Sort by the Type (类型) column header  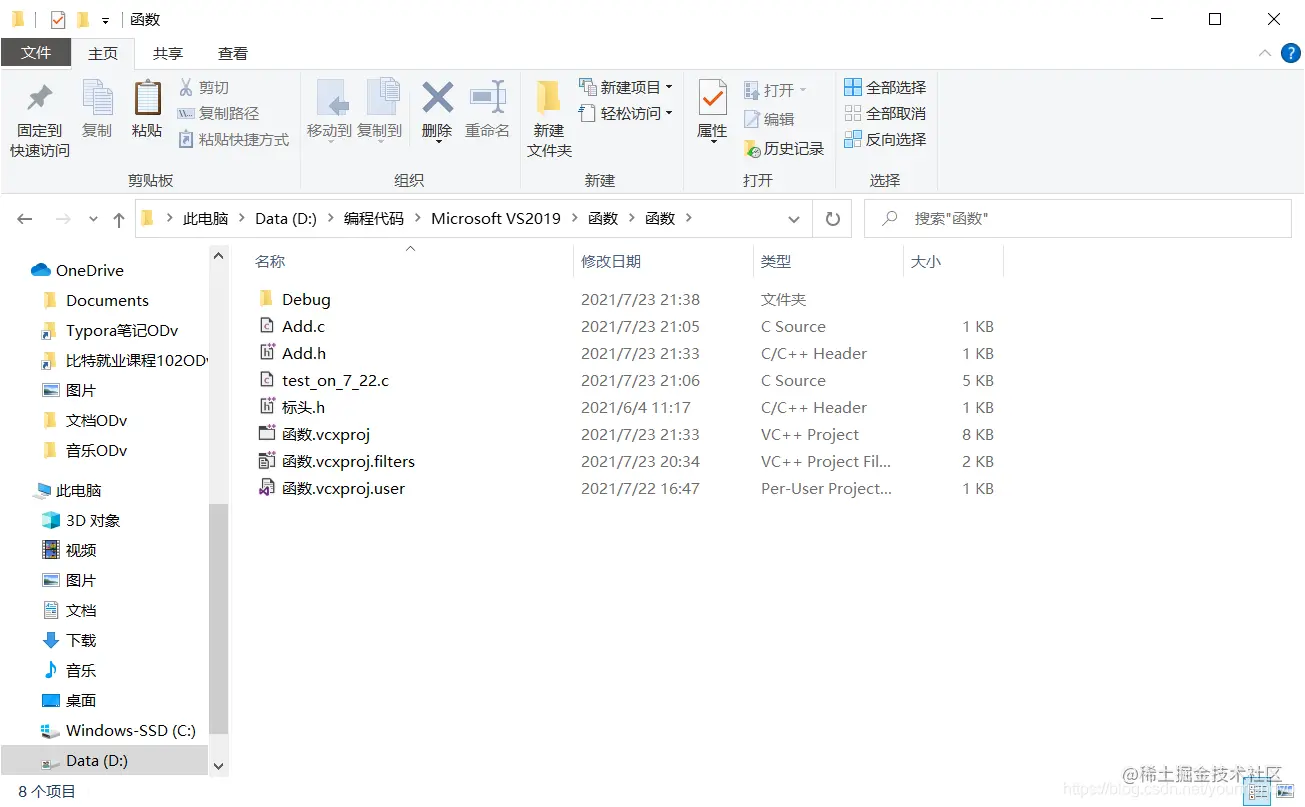[x=776, y=262]
